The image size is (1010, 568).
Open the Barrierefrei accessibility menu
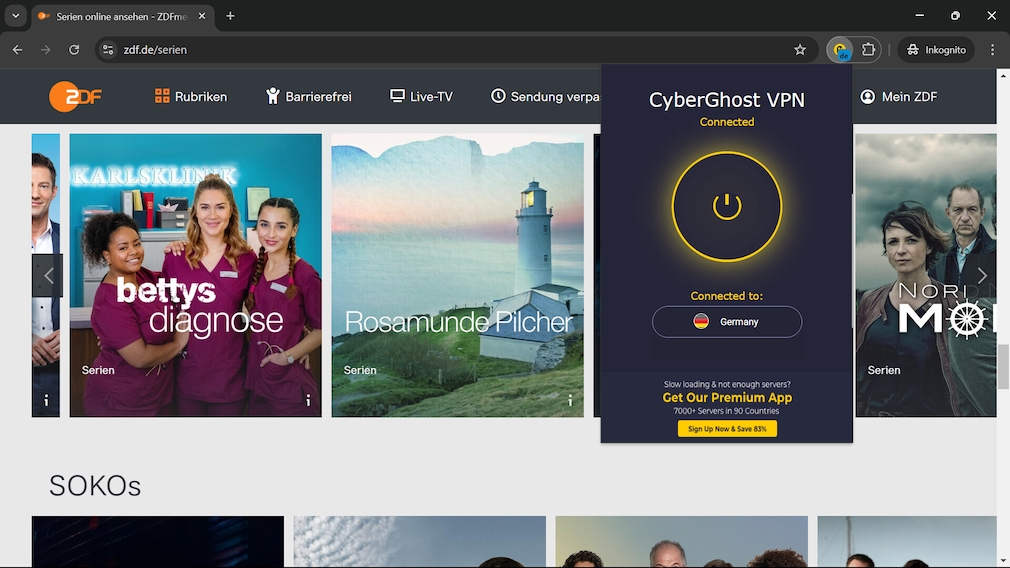(x=308, y=97)
